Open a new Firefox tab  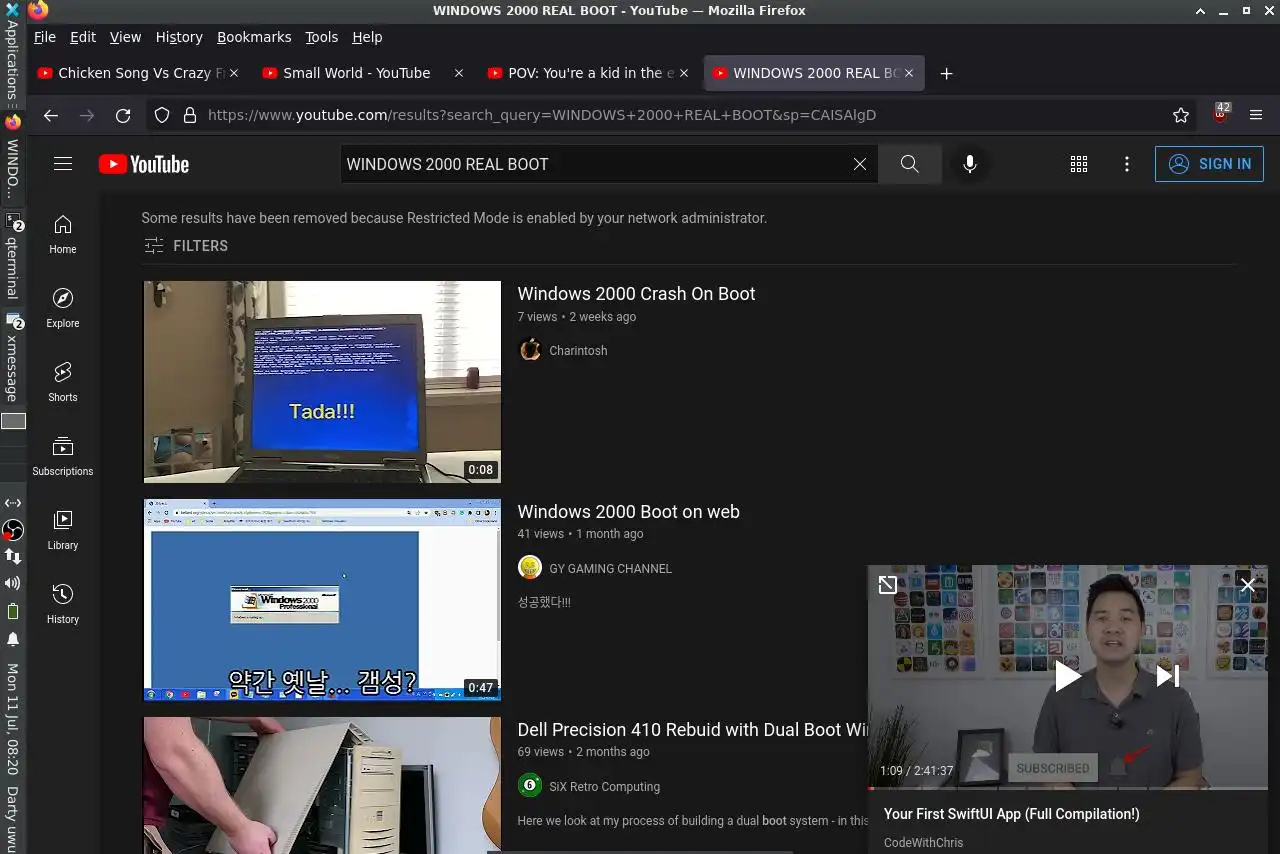(947, 73)
